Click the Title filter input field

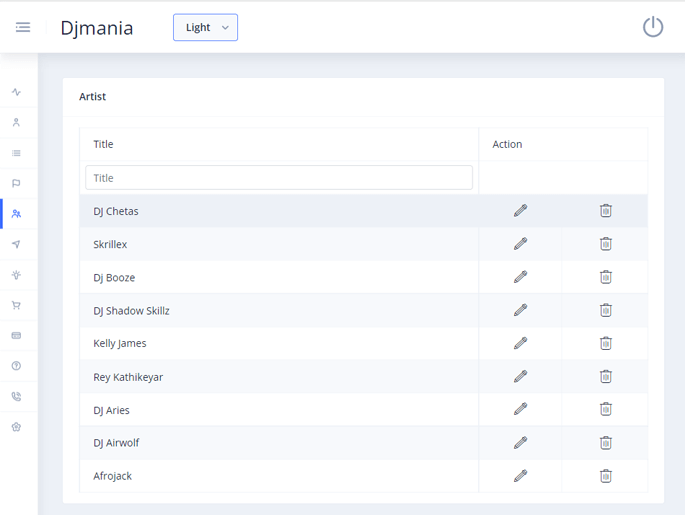point(279,178)
